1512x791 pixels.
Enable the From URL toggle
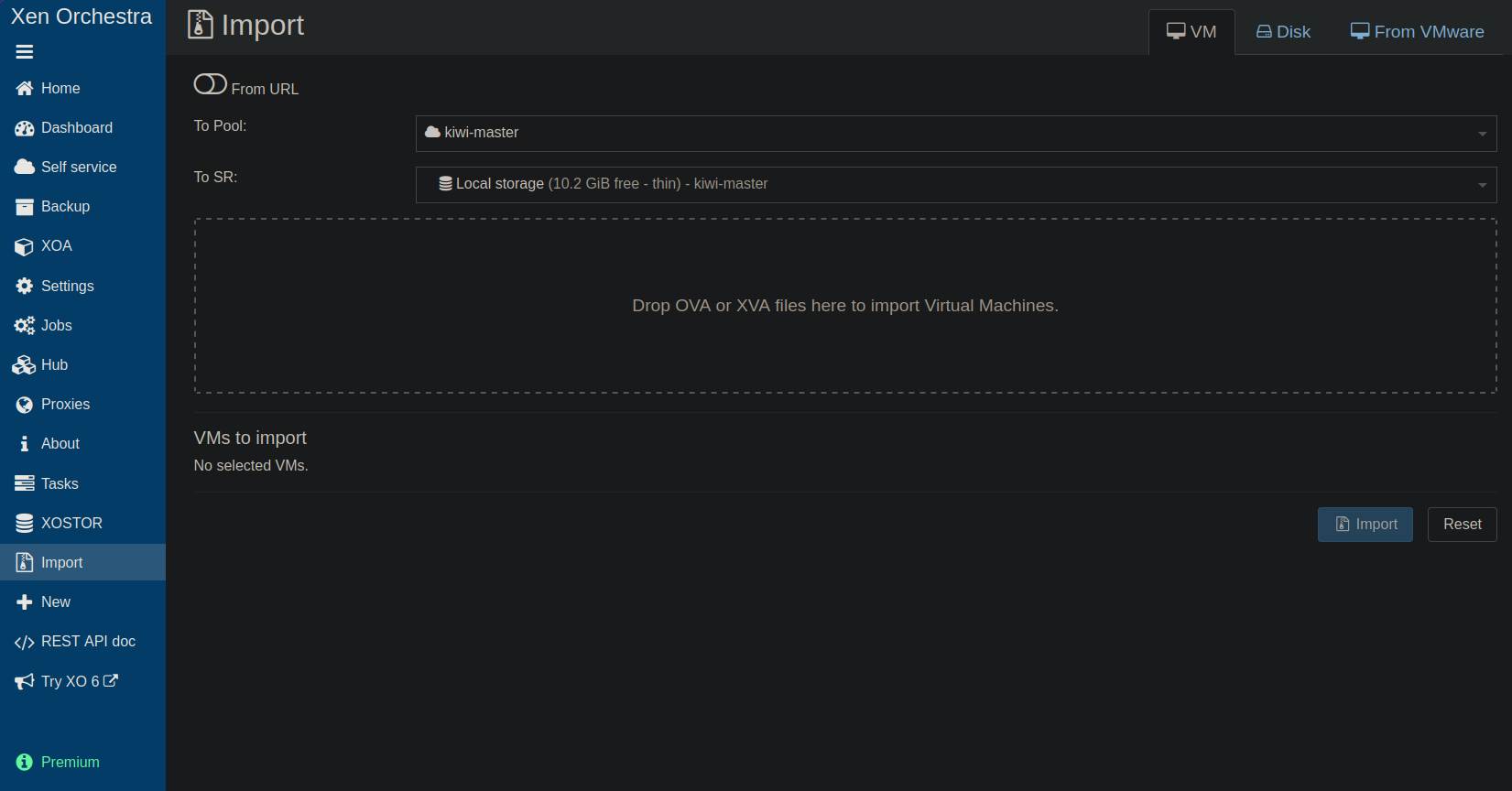211,84
